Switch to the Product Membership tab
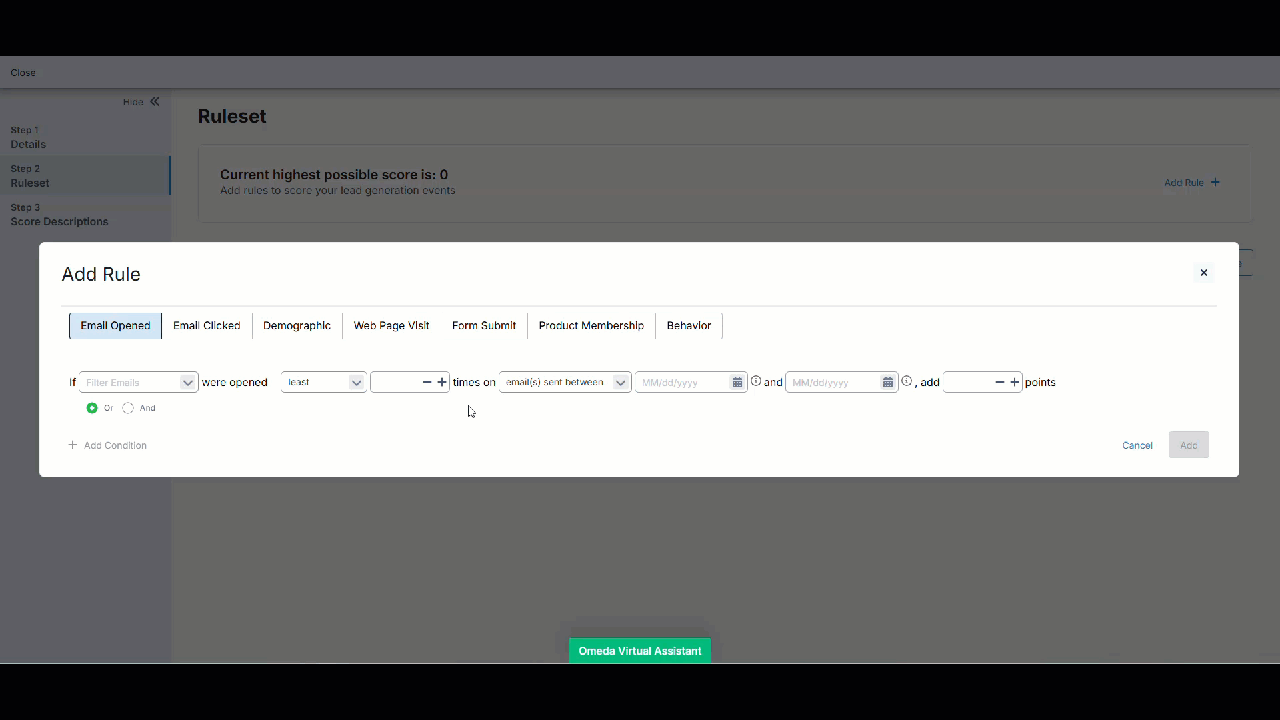Image resolution: width=1280 pixels, height=720 pixels. 591,325
